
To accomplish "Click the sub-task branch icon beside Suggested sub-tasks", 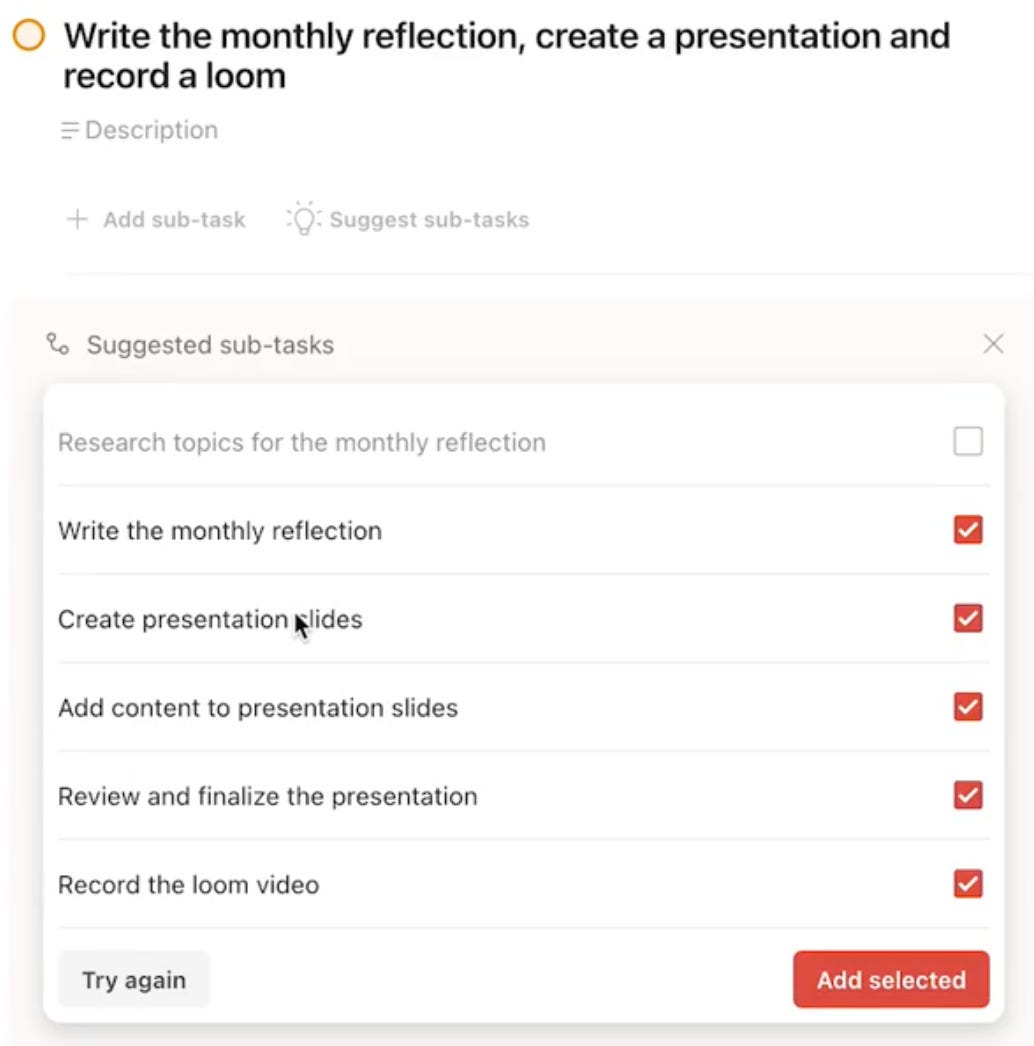I will coord(58,344).
